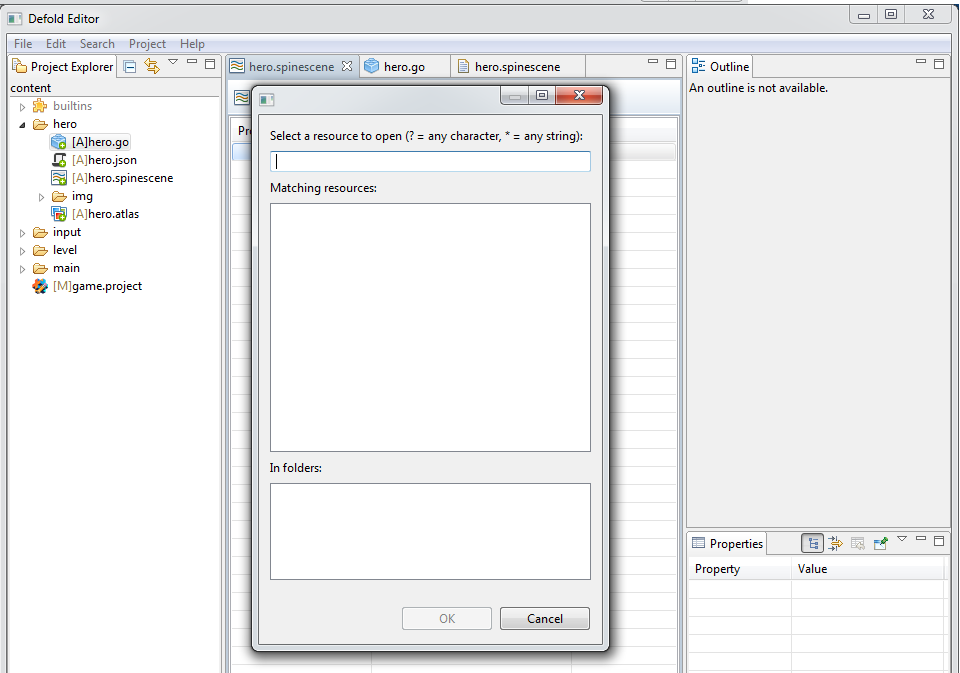Collapse the hero folder
Image resolution: width=960 pixels, height=673 pixels.
point(23,125)
